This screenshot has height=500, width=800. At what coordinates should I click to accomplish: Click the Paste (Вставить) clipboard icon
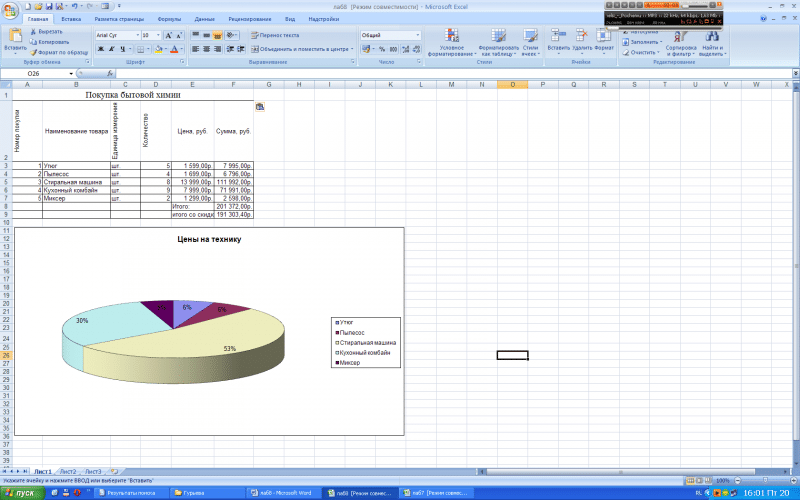15,35
